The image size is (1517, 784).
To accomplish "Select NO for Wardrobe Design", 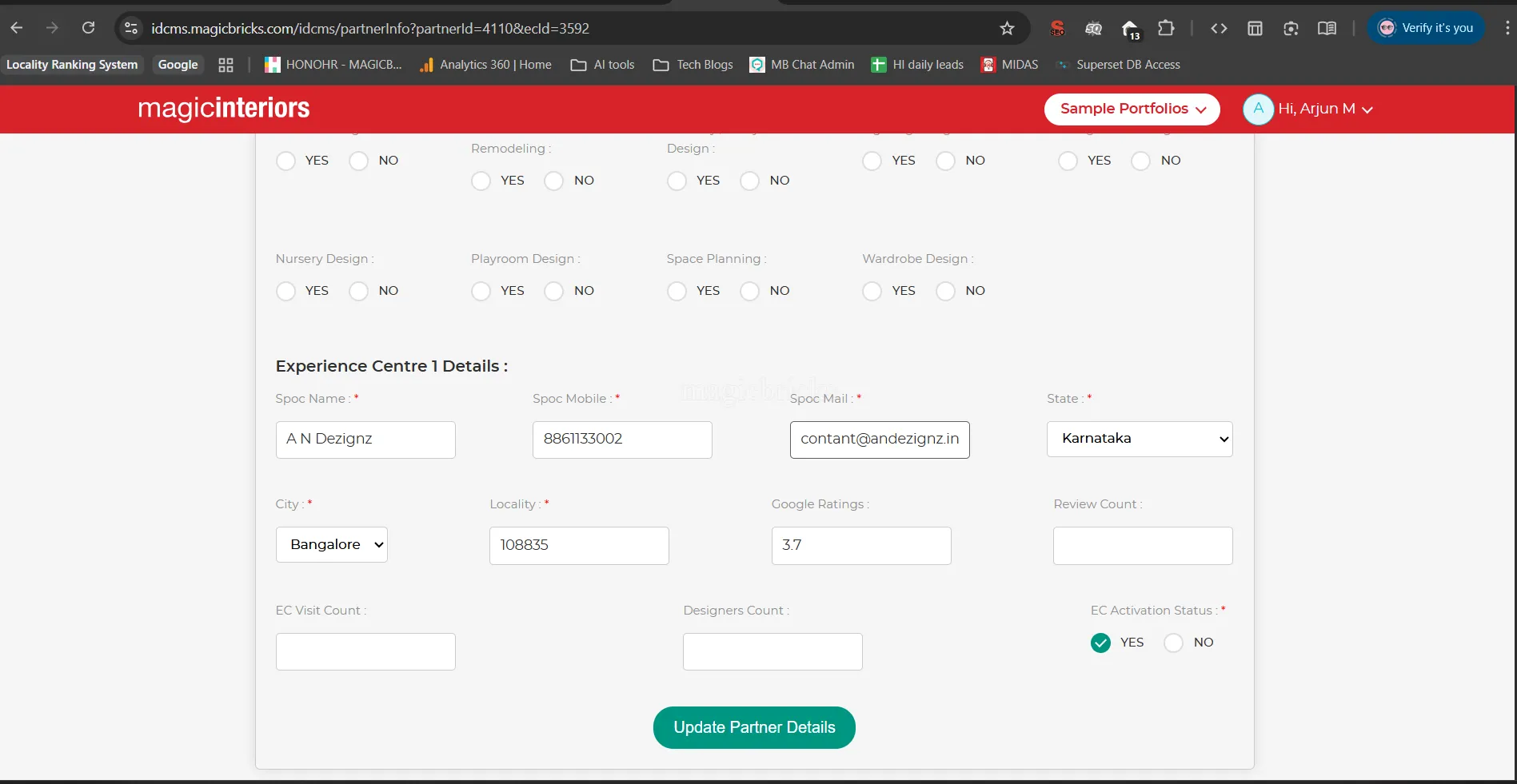I will pyautogui.click(x=945, y=291).
